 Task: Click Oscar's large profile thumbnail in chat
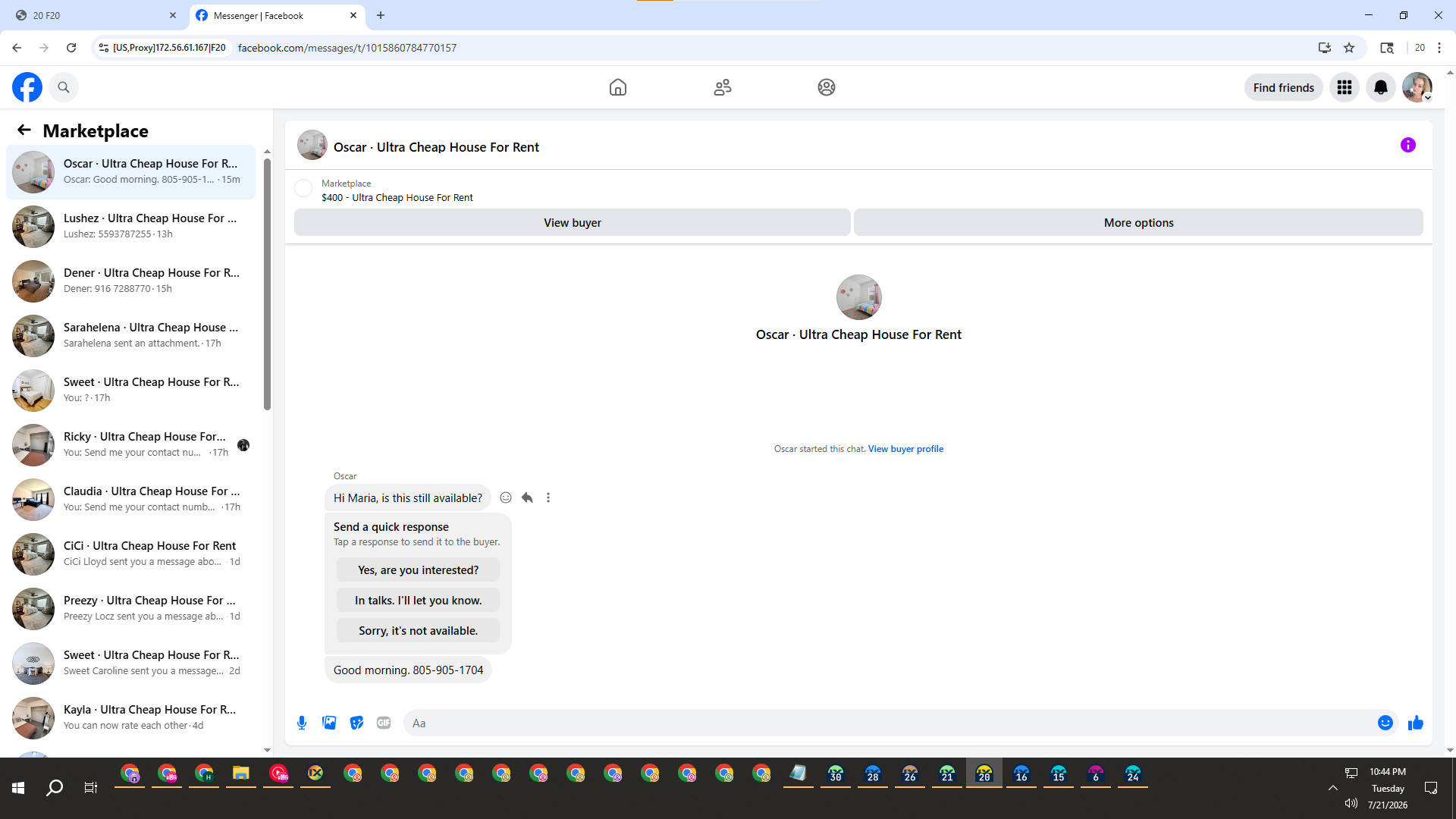click(858, 297)
